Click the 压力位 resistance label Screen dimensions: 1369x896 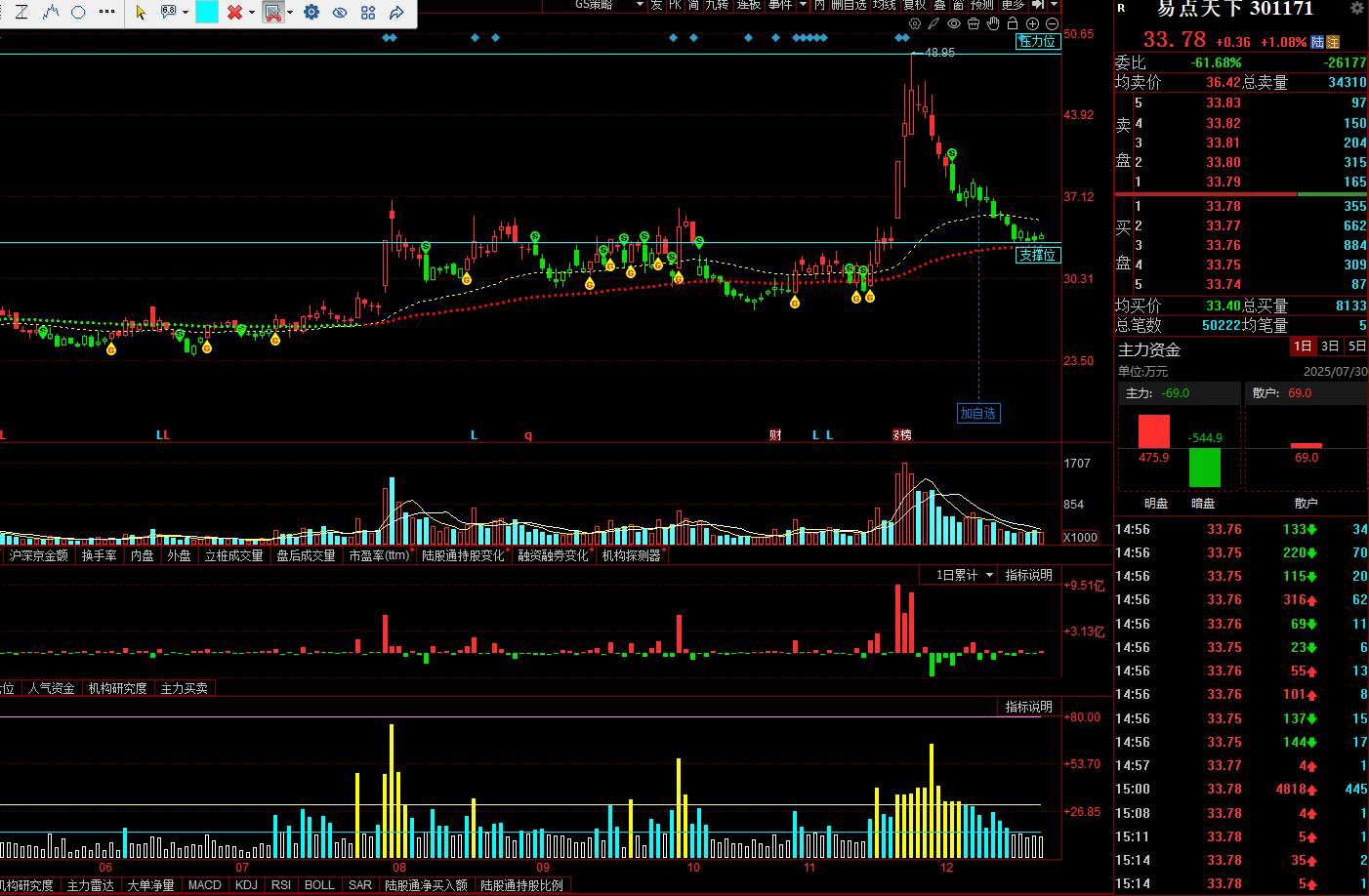click(1037, 41)
